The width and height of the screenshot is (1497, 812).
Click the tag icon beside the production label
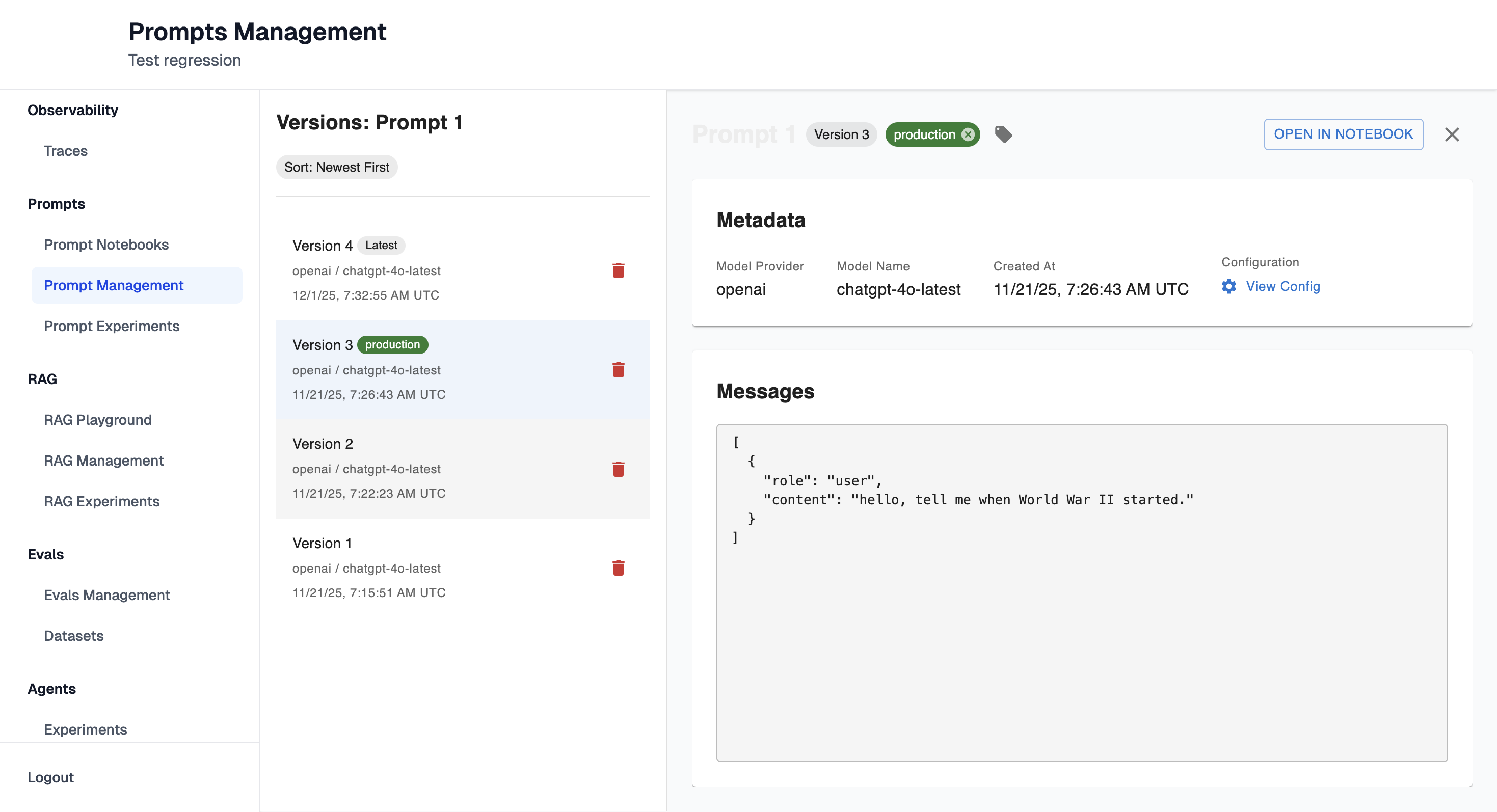1003,134
